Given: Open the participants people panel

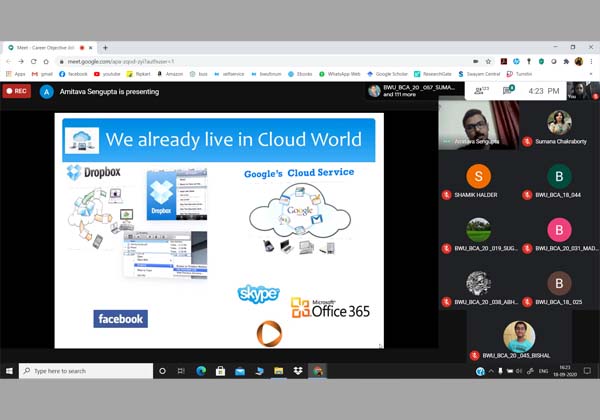Looking at the screenshot, I should coord(481,91).
